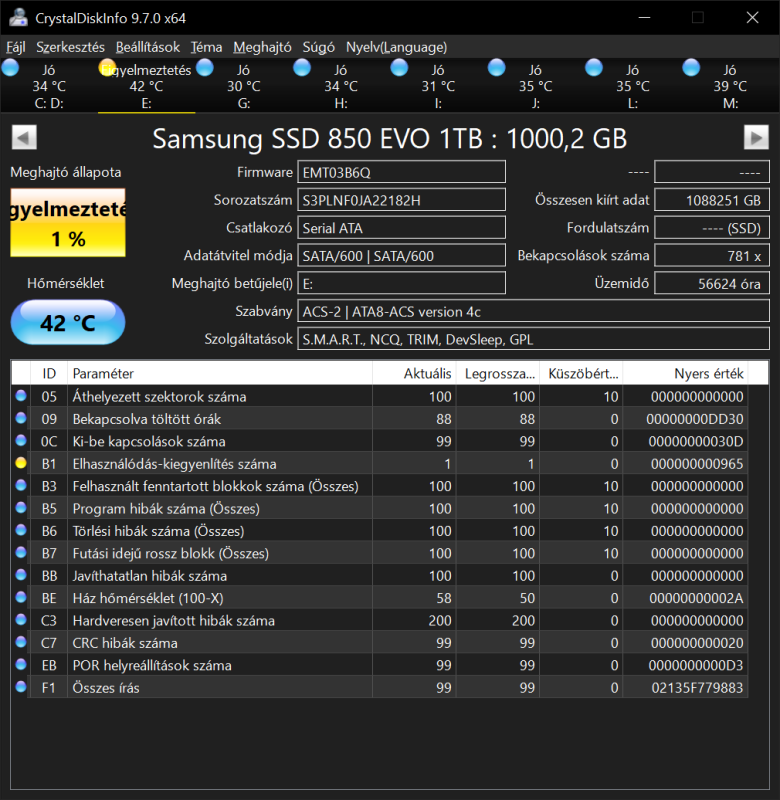The image size is (780, 800).
Task: Close the CrystalDiskInfo window
Action: coord(752,17)
